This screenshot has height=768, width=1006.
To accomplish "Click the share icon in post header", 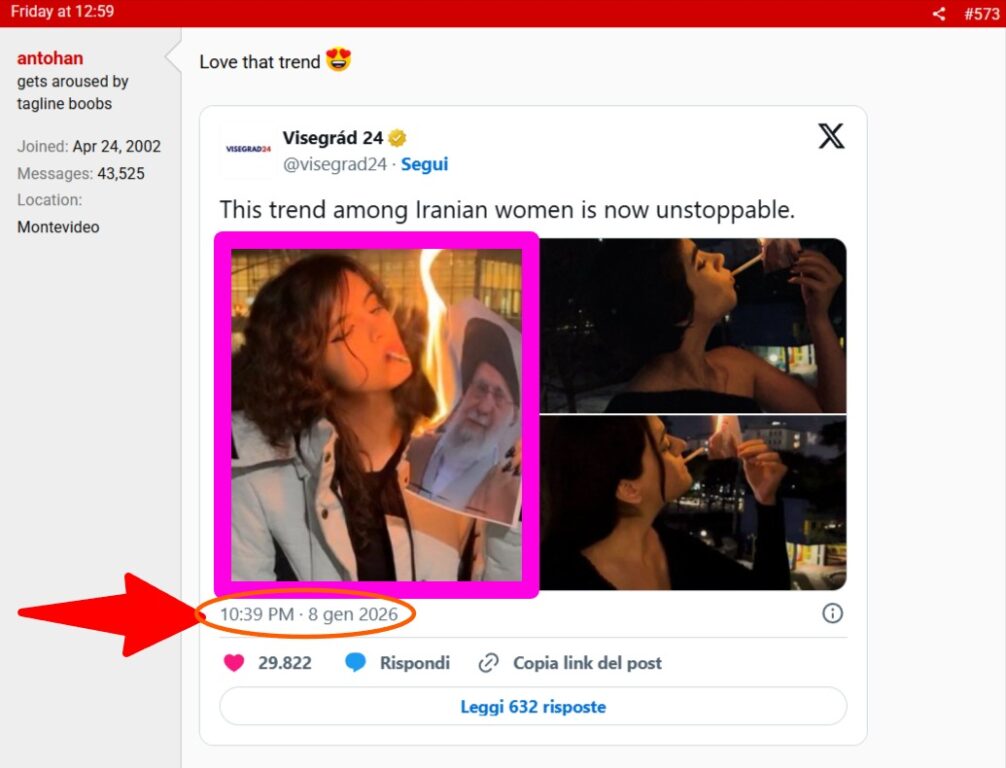I will pos(938,13).
